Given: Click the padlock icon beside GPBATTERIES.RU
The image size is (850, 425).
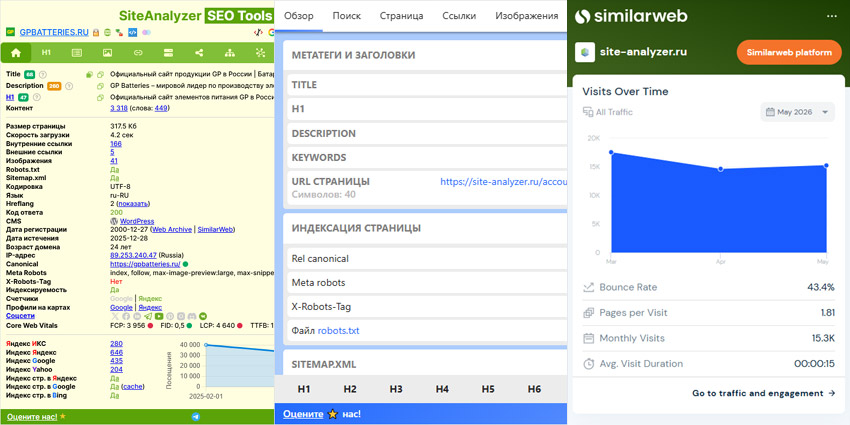Looking at the screenshot, I should tap(96, 33).
